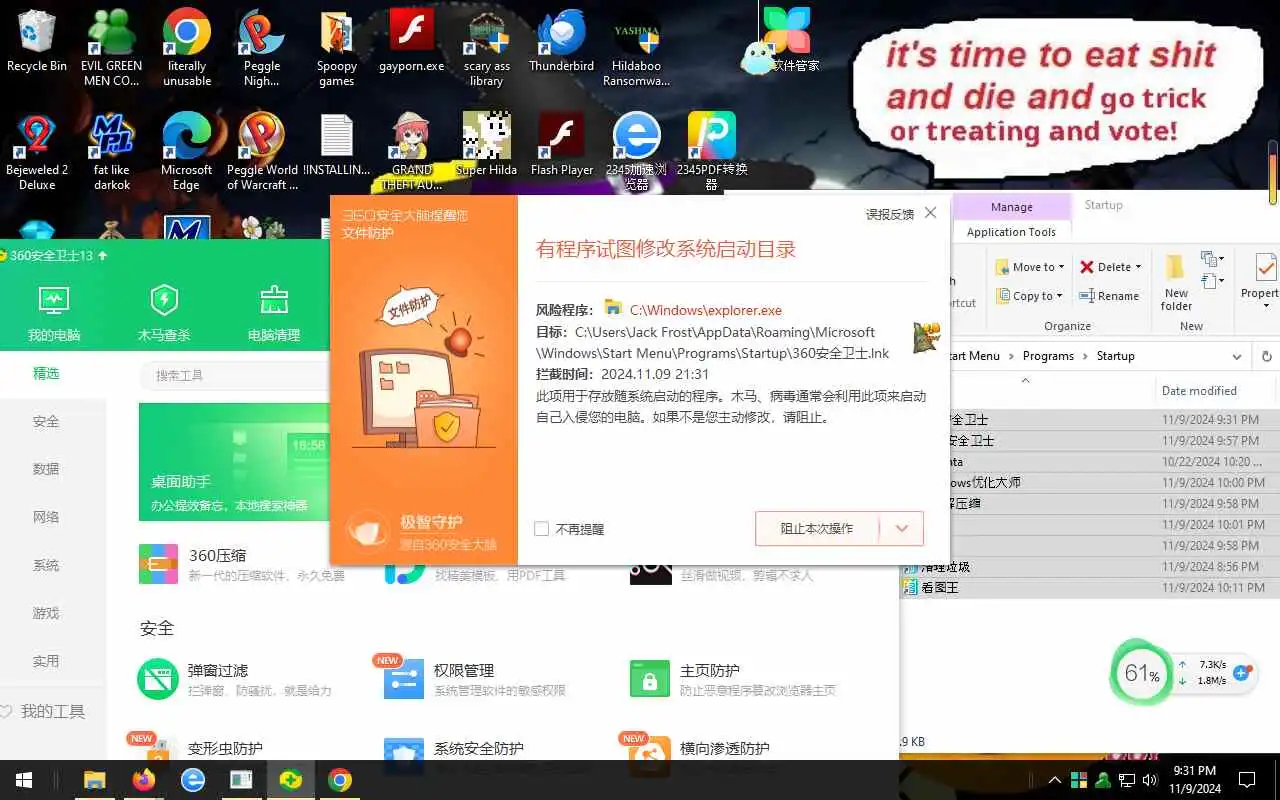Select 系统 category in 360 sidebar
Image resolution: width=1280 pixels, height=800 pixels.
(46, 565)
